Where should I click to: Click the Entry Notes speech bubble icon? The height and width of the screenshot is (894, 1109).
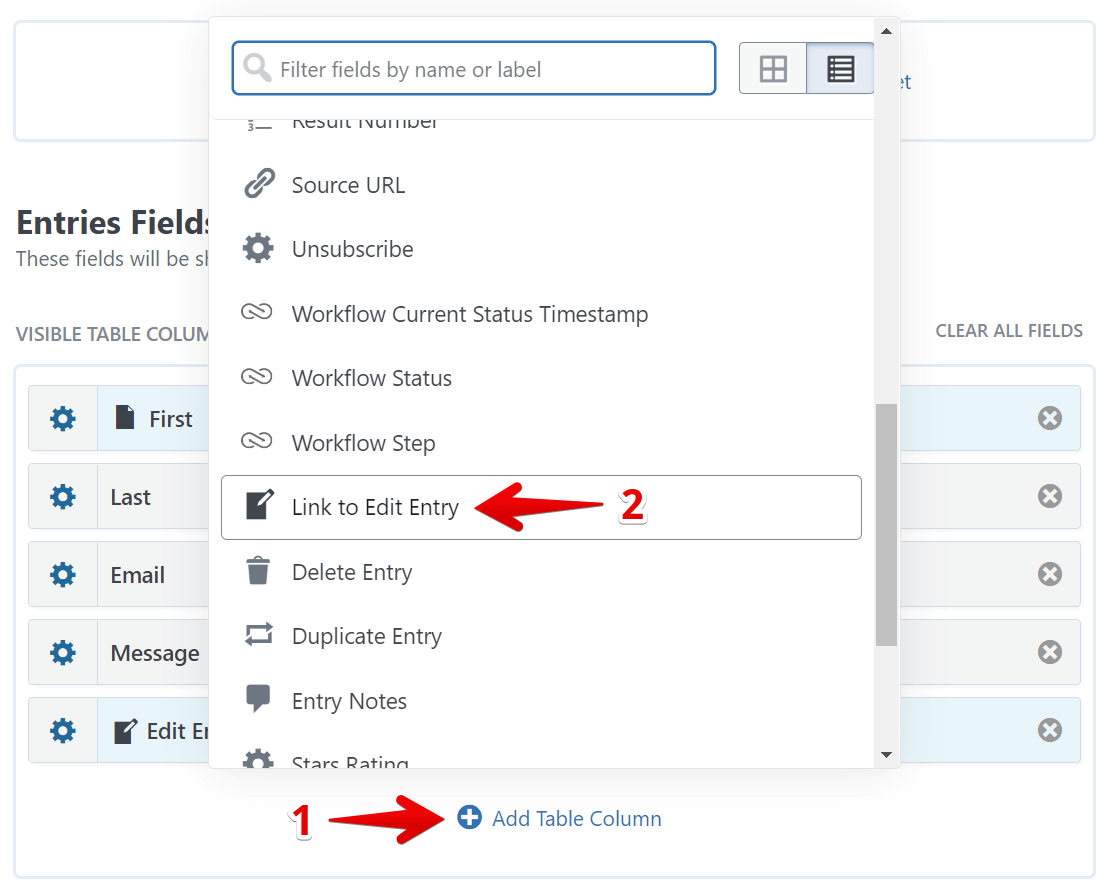click(x=258, y=700)
